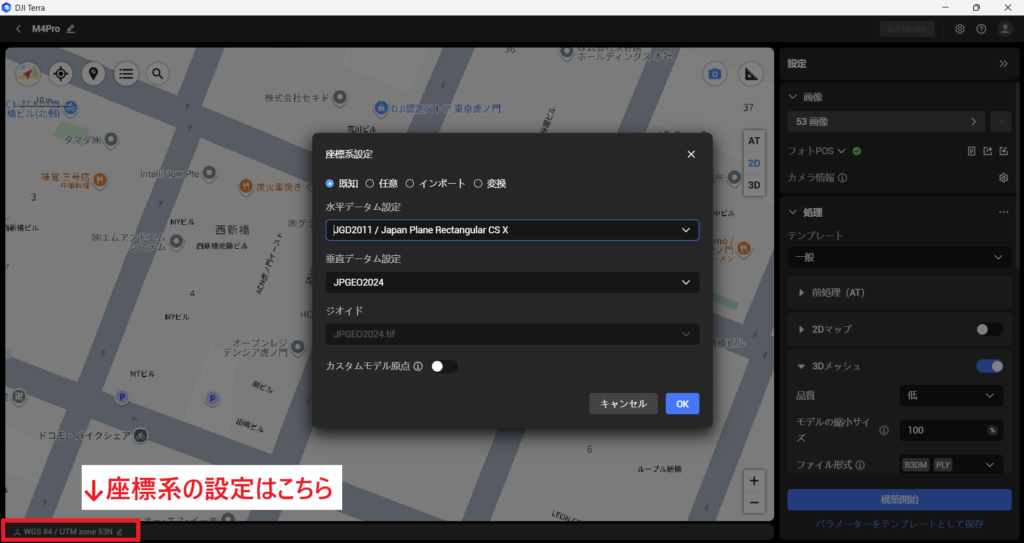Click the crosshair locate icon
The width and height of the screenshot is (1024, 543).
click(x=61, y=73)
